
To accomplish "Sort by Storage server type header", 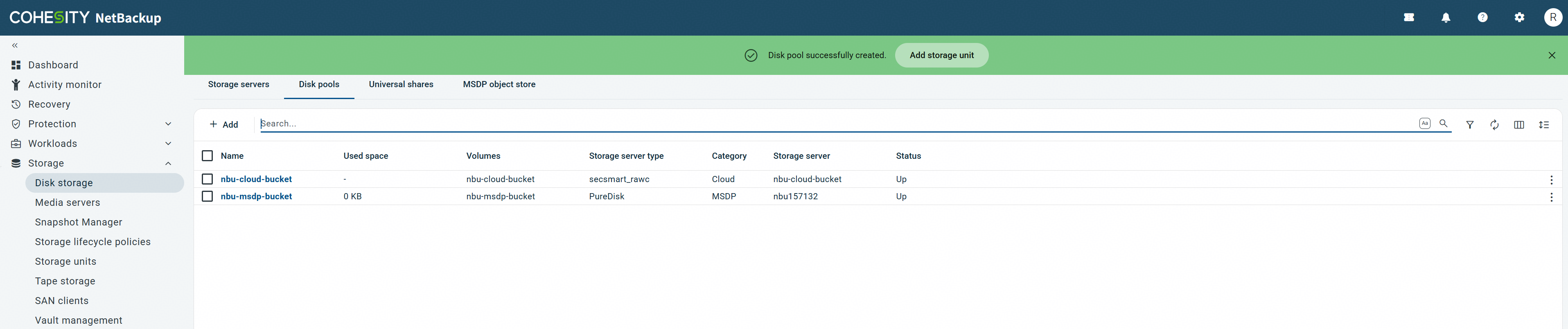I will (626, 156).
